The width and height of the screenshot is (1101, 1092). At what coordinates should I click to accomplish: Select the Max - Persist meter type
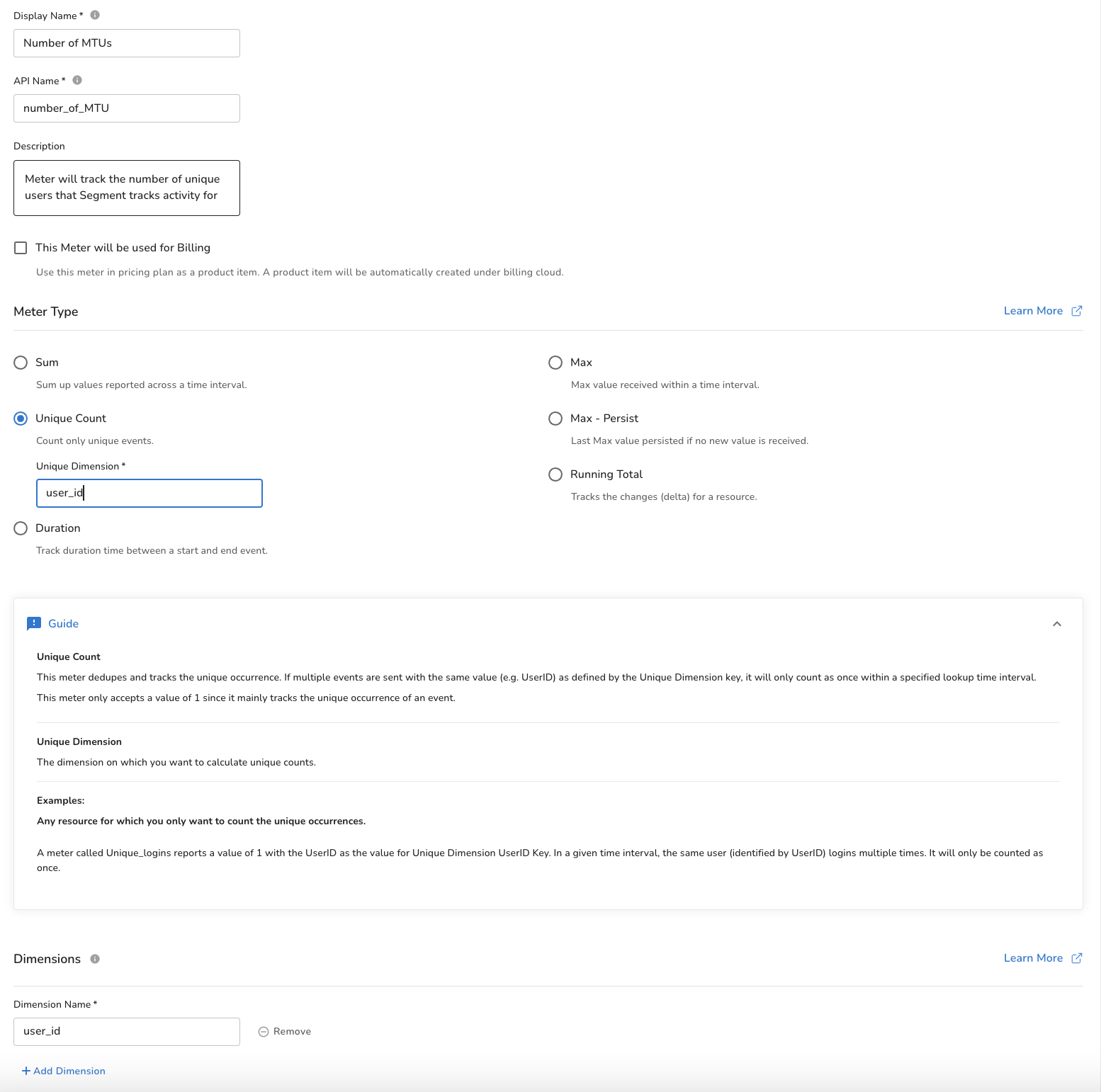click(x=555, y=419)
